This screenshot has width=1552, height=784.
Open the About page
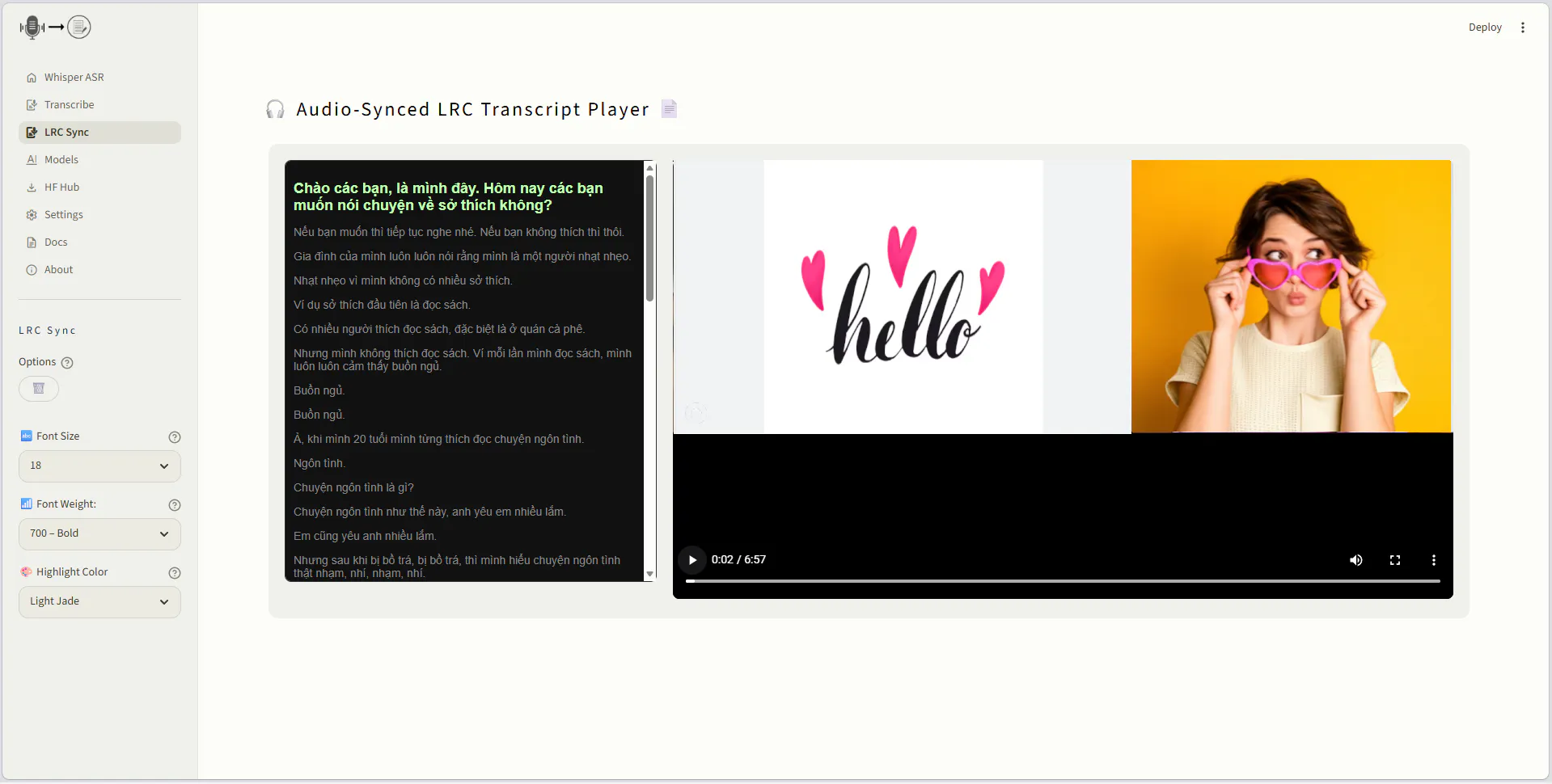tap(99, 270)
